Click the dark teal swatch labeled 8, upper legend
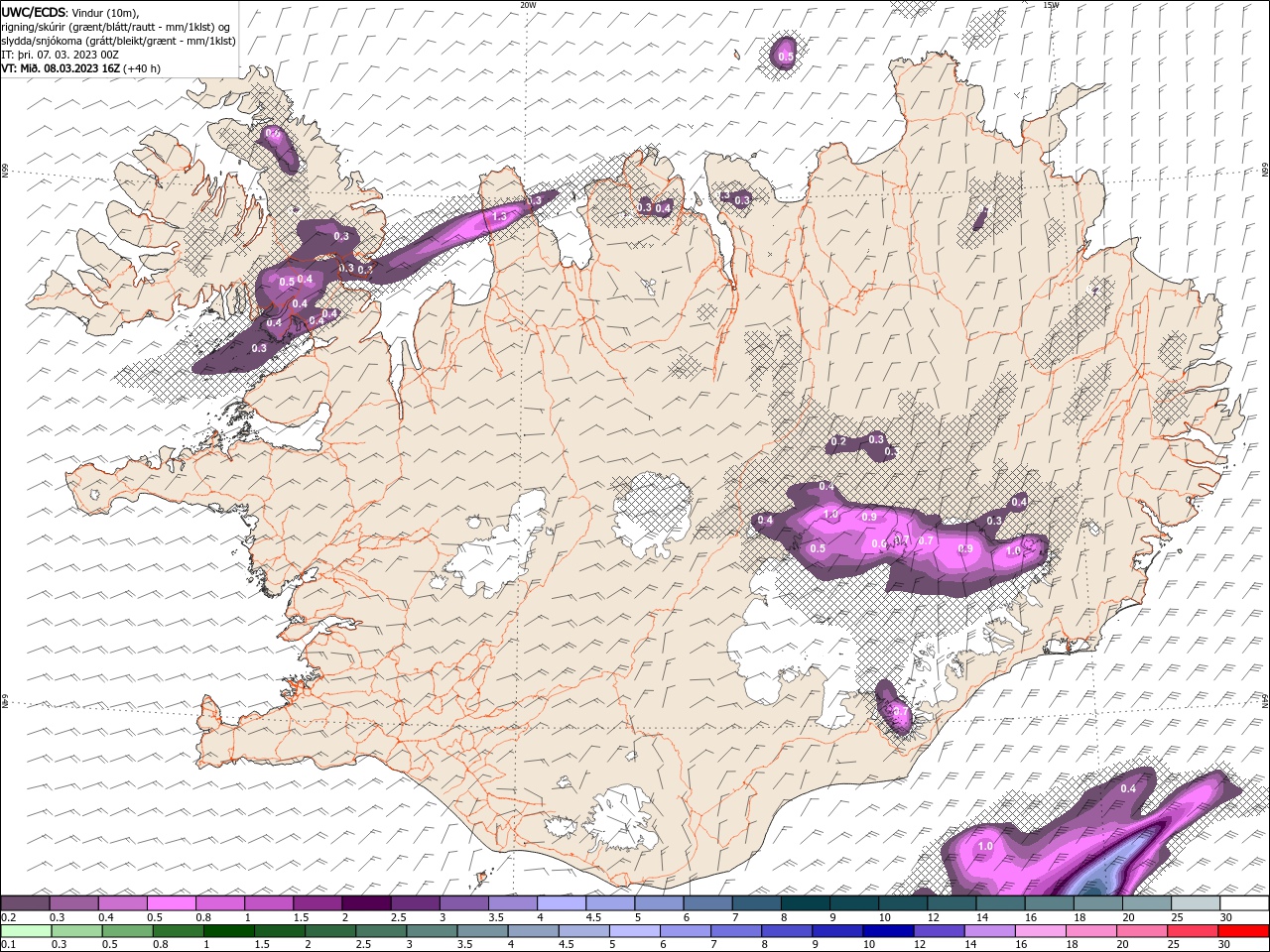This screenshot has width=1270, height=952. (805, 903)
